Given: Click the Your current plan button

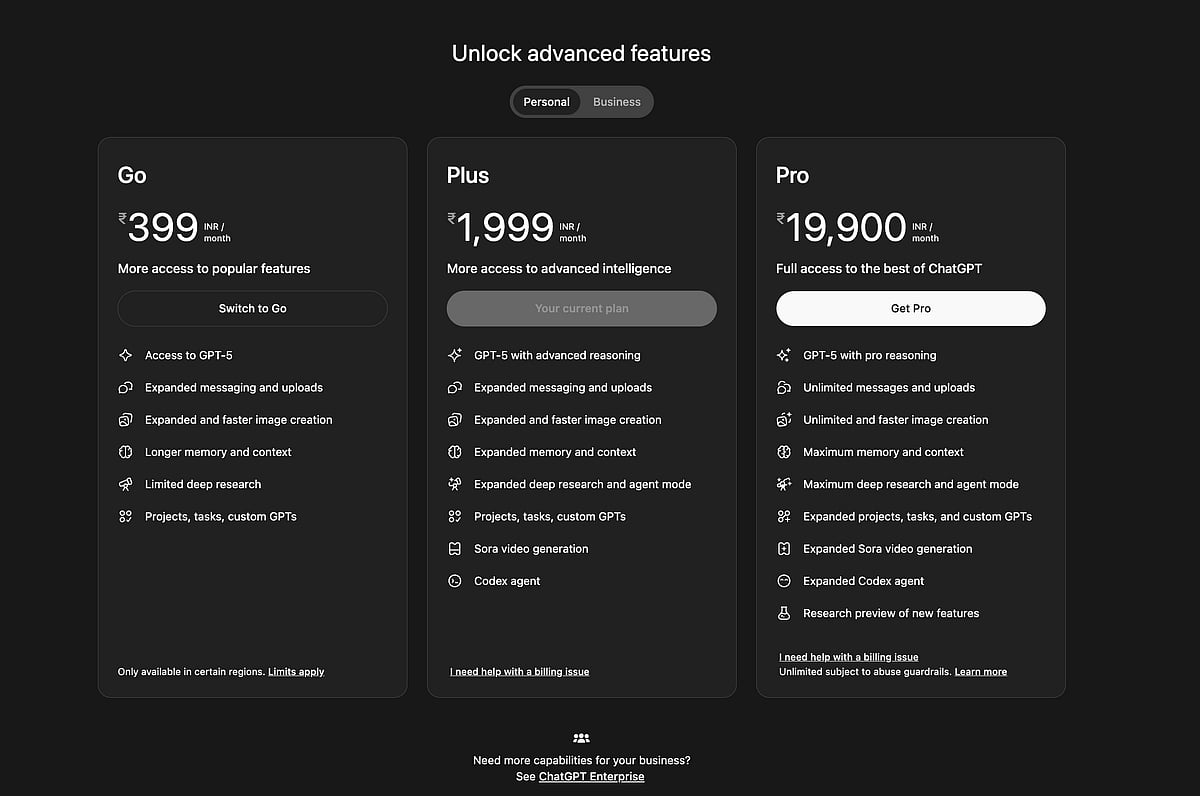Looking at the screenshot, I should click(581, 309).
